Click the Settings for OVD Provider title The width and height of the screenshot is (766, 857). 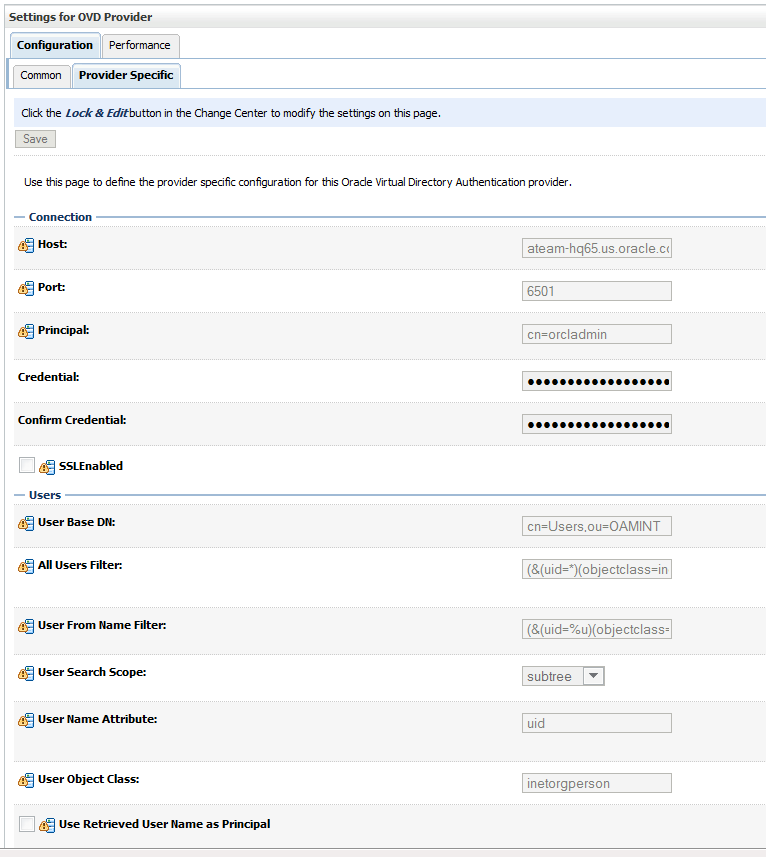click(x=80, y=17)
